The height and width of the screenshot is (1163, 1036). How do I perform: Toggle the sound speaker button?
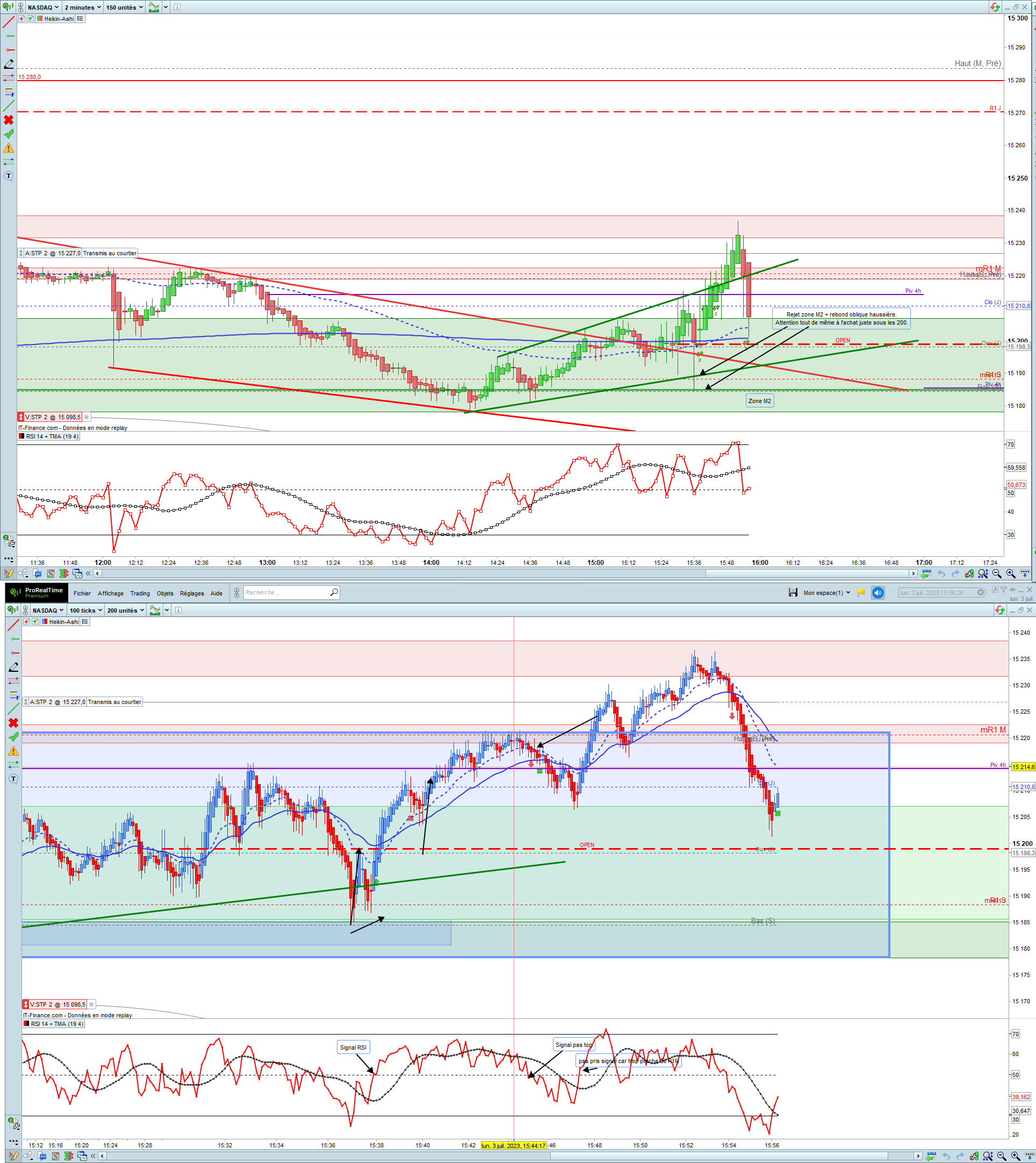click(x=878, y=593)
